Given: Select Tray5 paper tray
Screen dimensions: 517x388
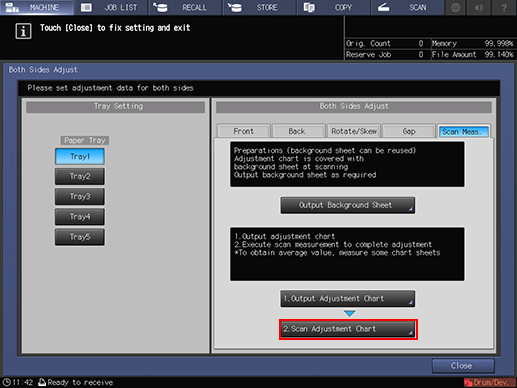Looking at the screenshot, I should click(x=80, y=237).
